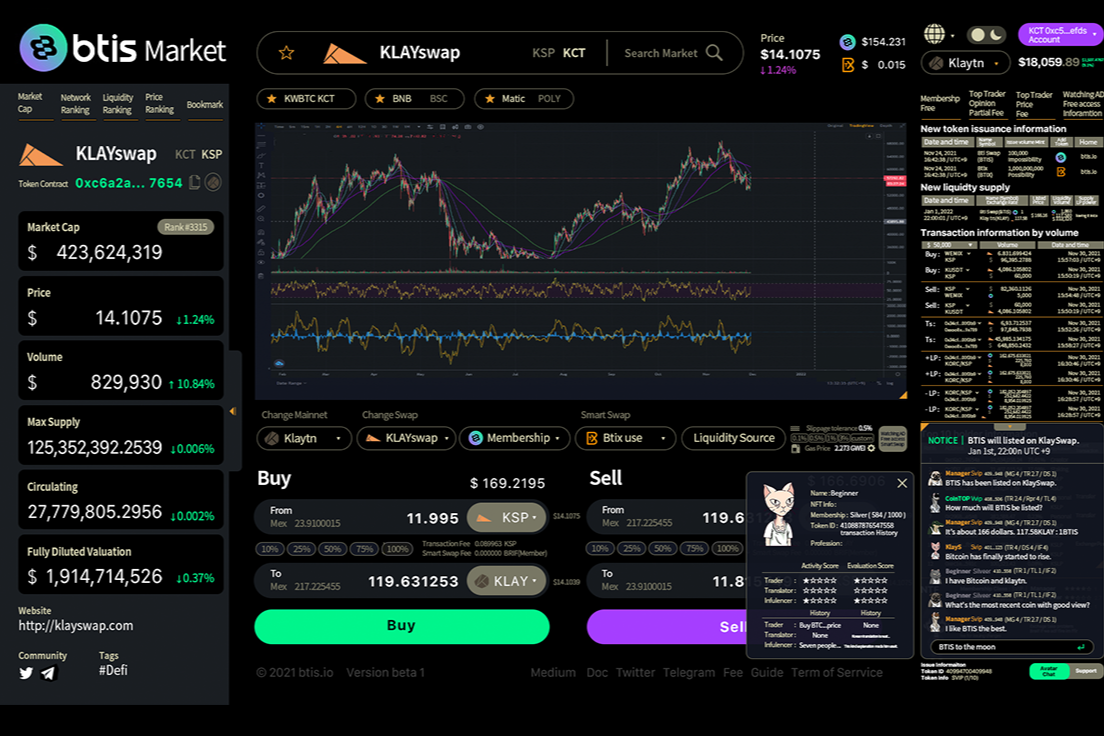Open the klayswap.com website link
This screenshot has height=736, width=1104.
(76, 626)
